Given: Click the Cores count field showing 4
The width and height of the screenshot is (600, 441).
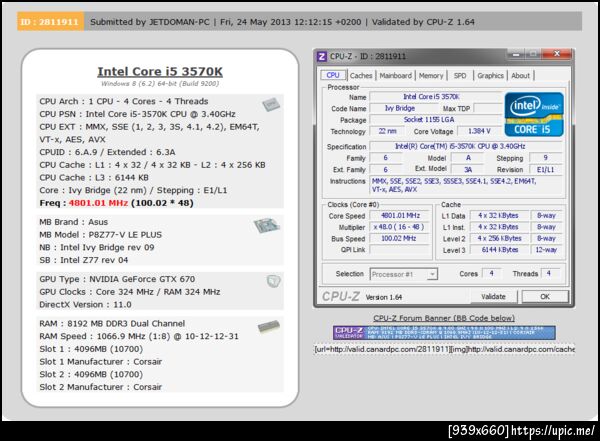Looking at the screenshot, I should 492,274.
